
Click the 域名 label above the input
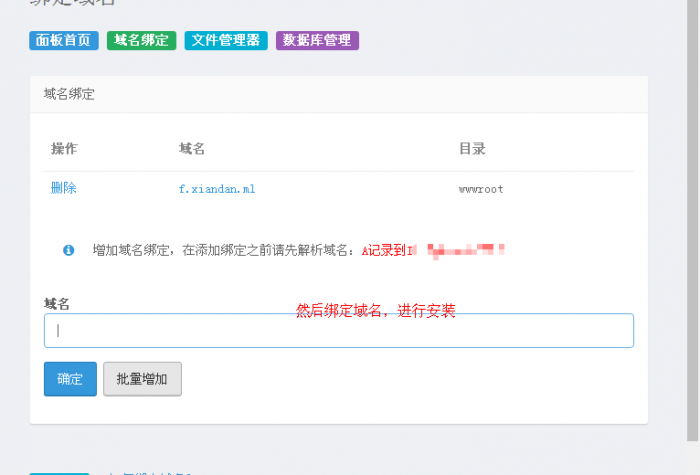(57, 303)
